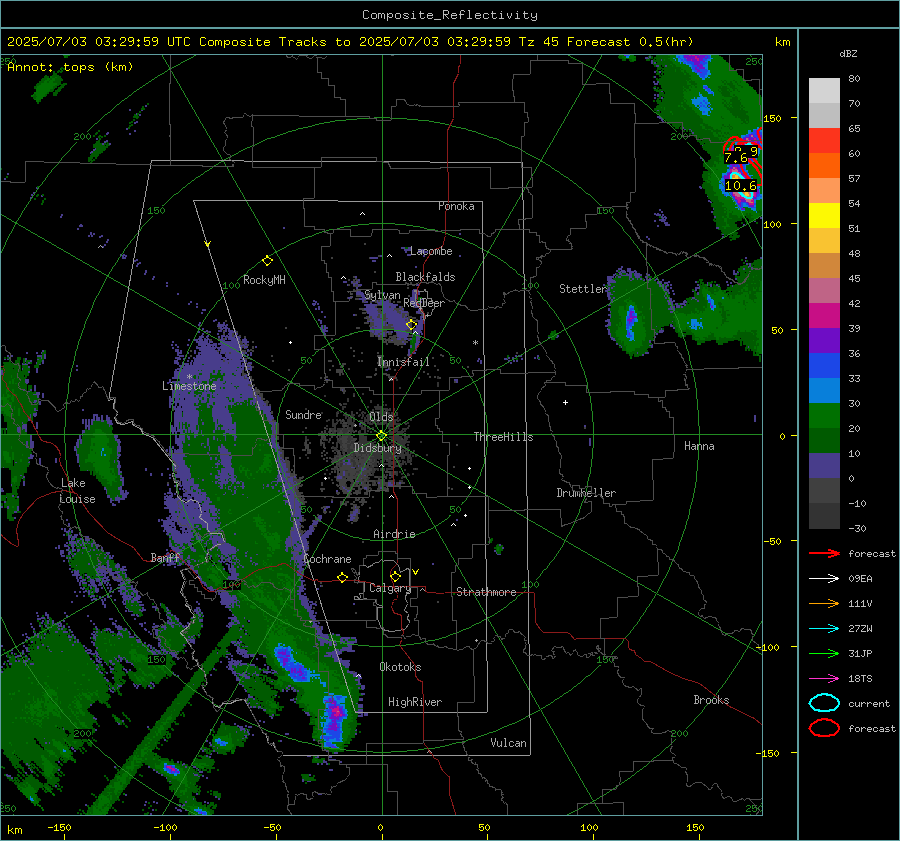
Task: Click the yellow diamond marker at RedDeer
Action: 411,325
